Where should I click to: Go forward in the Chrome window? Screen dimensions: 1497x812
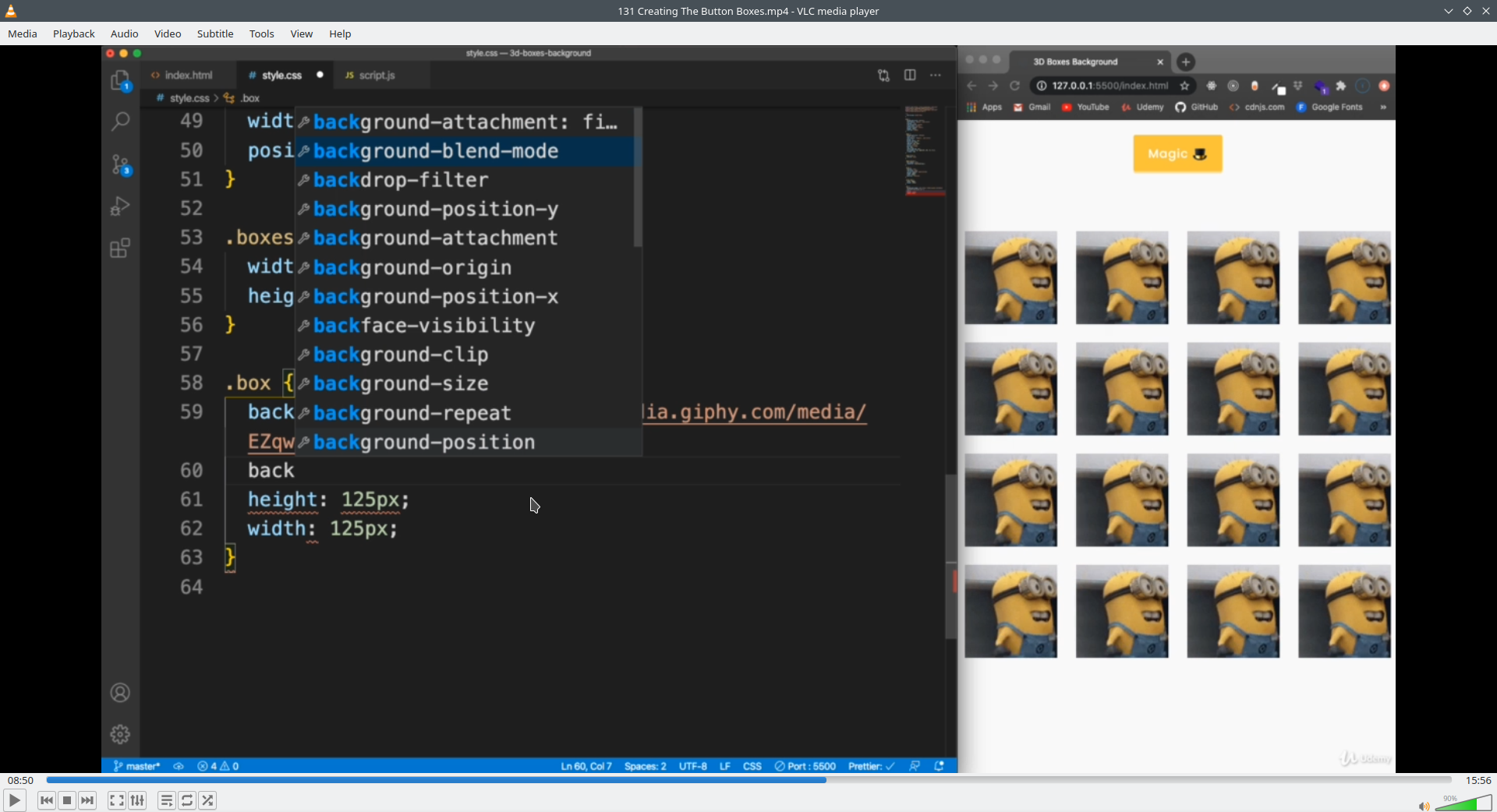pyautogui.click(x=993, y=86)
